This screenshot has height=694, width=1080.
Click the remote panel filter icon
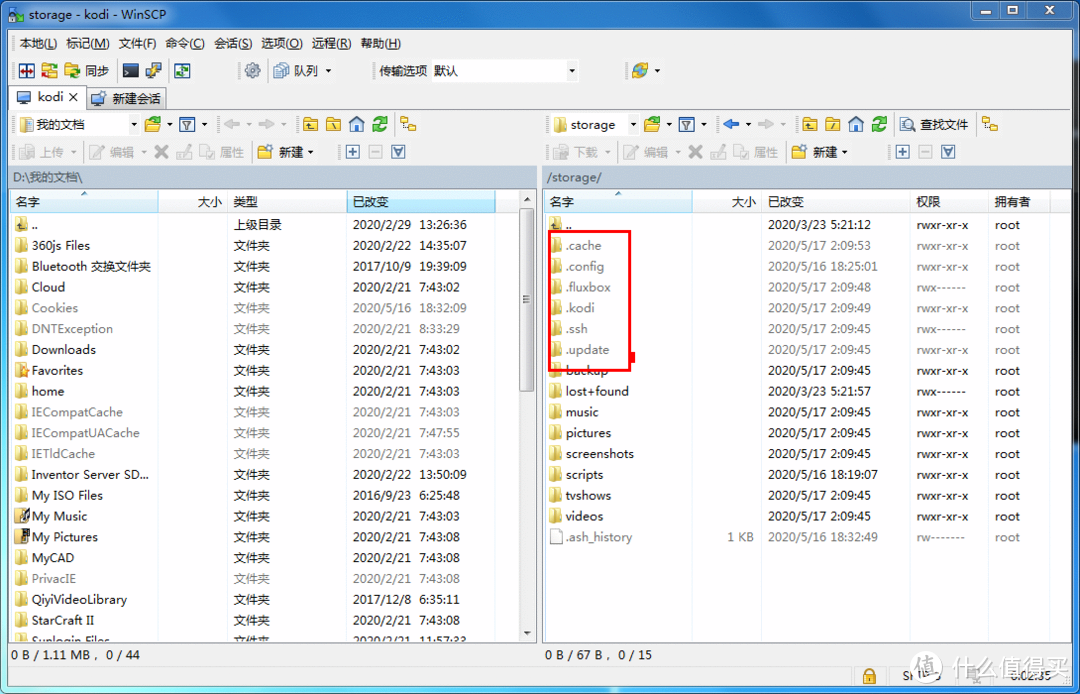point(686,125)
